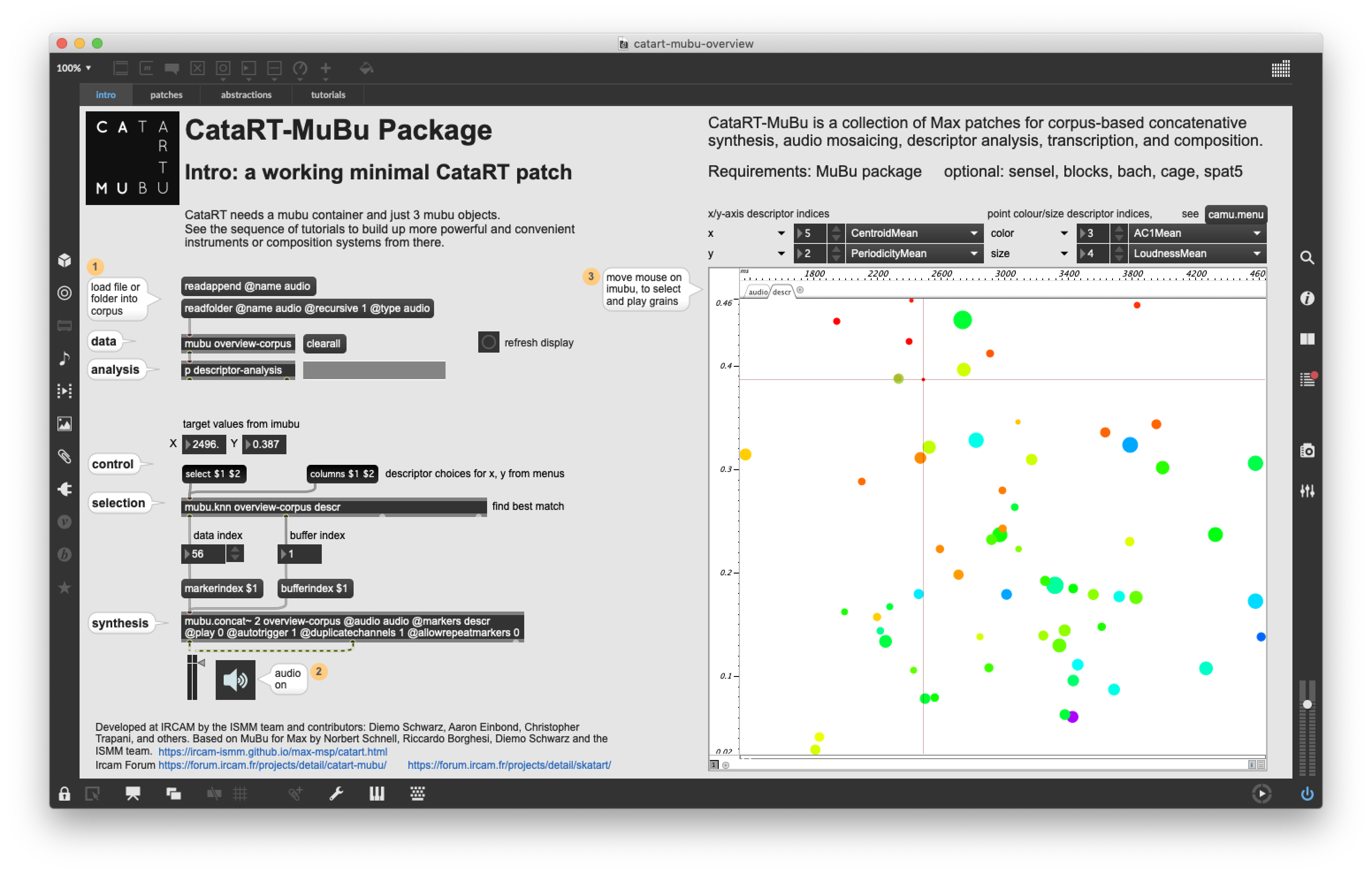Open the sequence play icon in left sidebar

[65, 391]
